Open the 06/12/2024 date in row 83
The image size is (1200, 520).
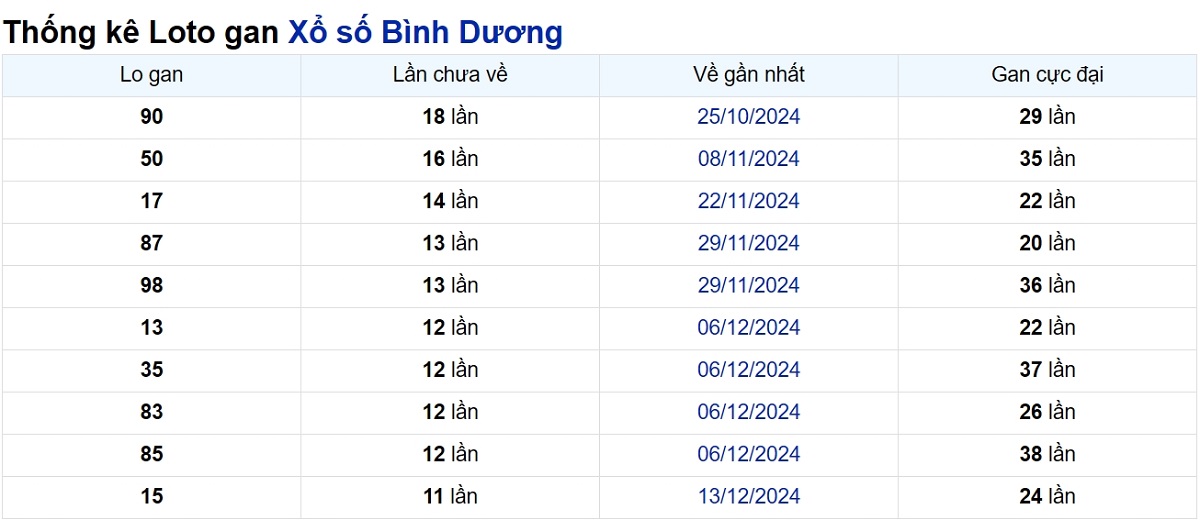749,411
